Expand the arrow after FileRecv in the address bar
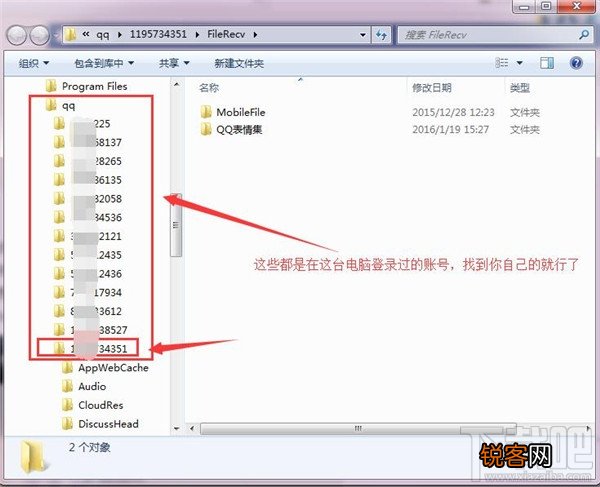This screenshot has height=487, width=600. (x=255, y=35)
